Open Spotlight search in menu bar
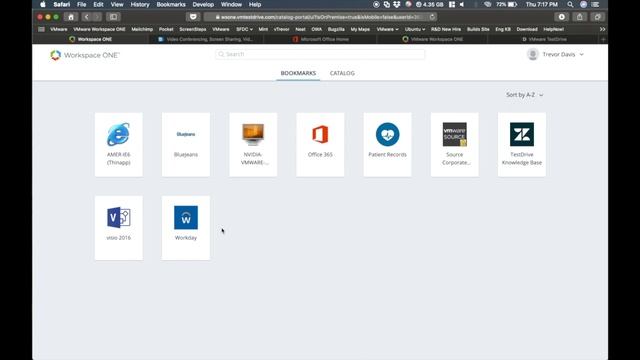This screenshot has width=640, height=360. [570, 4]
